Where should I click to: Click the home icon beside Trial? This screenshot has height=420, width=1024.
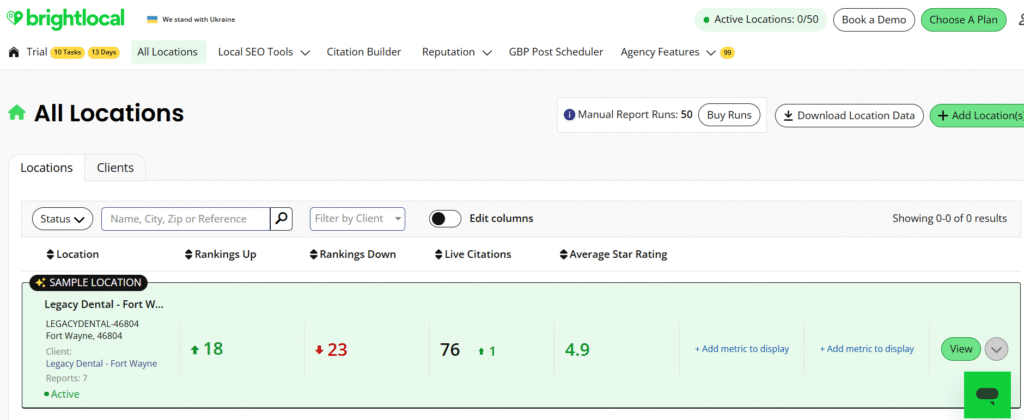pos(14,52)
